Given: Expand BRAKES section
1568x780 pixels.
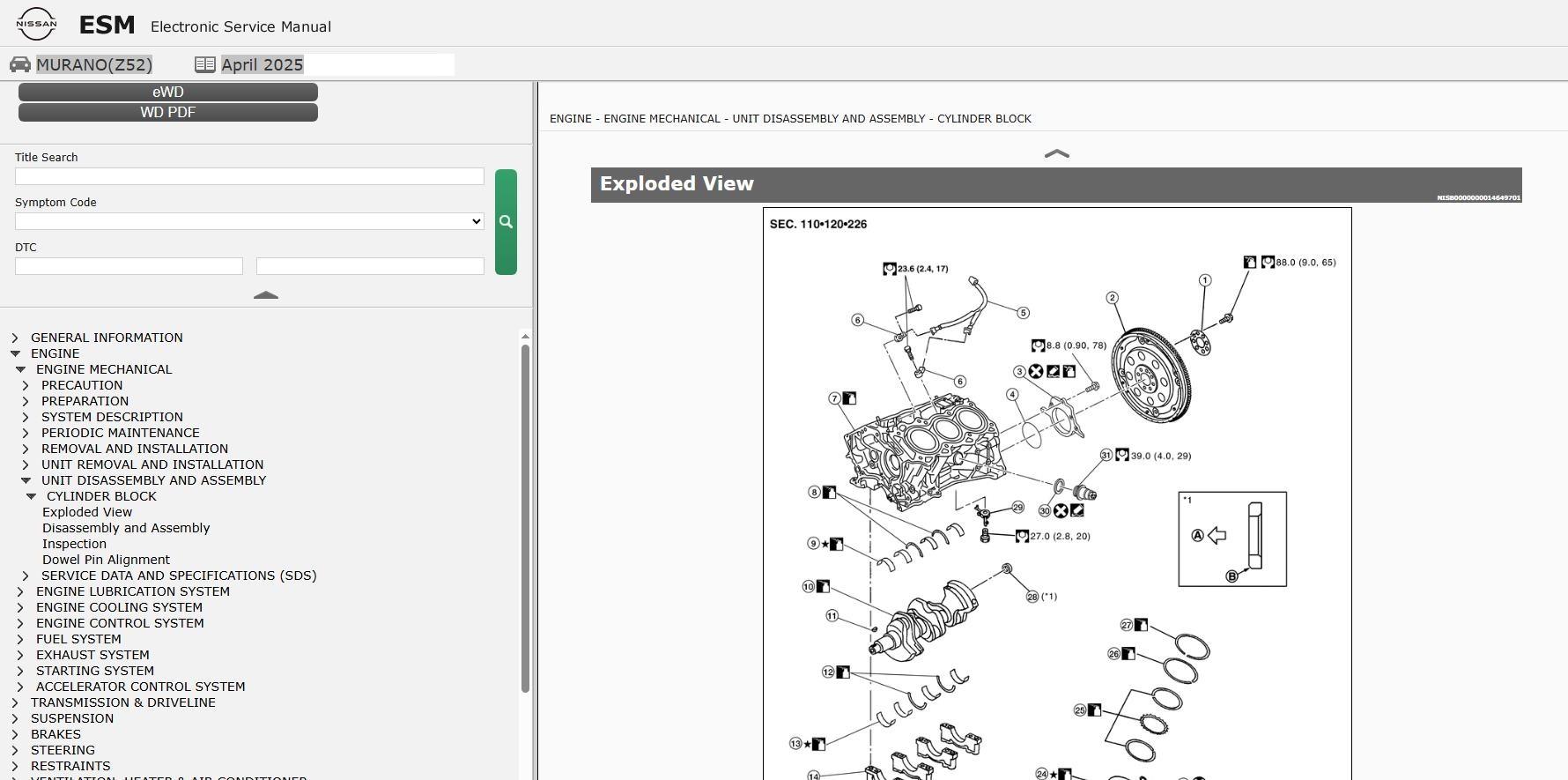Looking at the screenshot, I should [x=15, y=734].
